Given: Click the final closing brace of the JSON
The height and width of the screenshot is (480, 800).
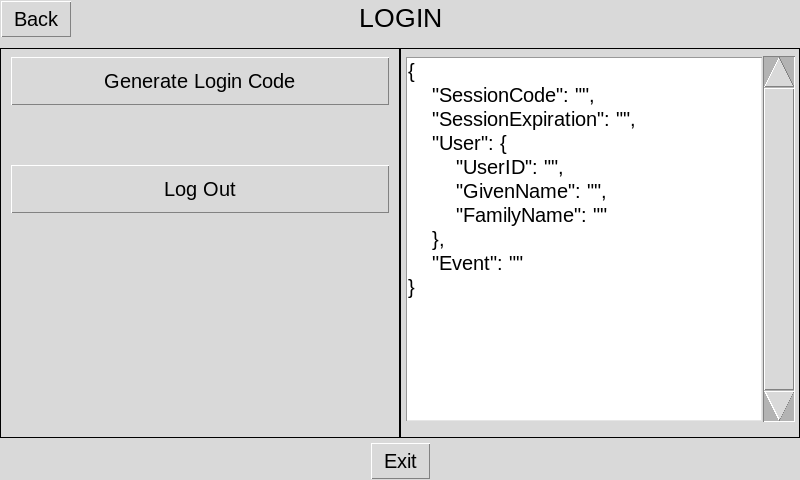Looking at the screenshot, I should pyautogui.click(x=412, y=288).
